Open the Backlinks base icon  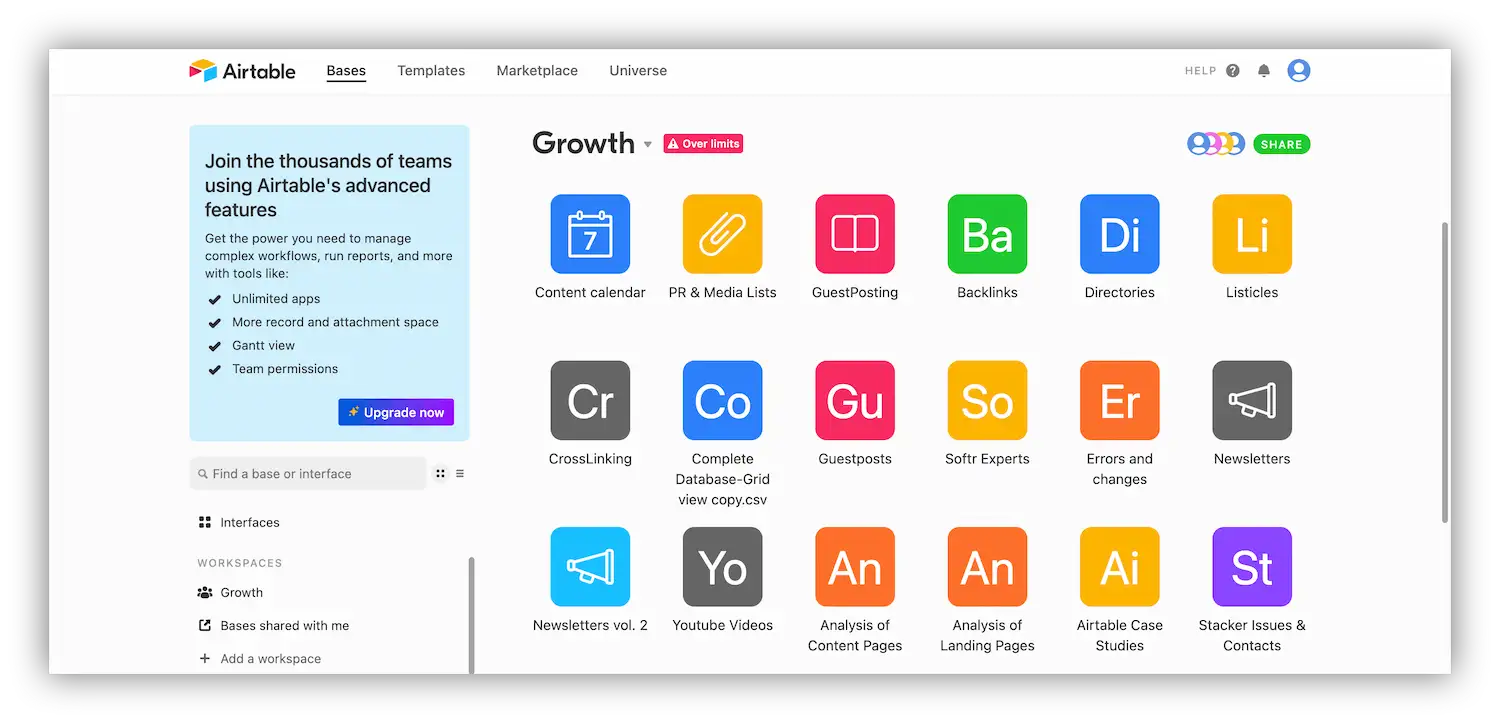[x=987, y=234]
